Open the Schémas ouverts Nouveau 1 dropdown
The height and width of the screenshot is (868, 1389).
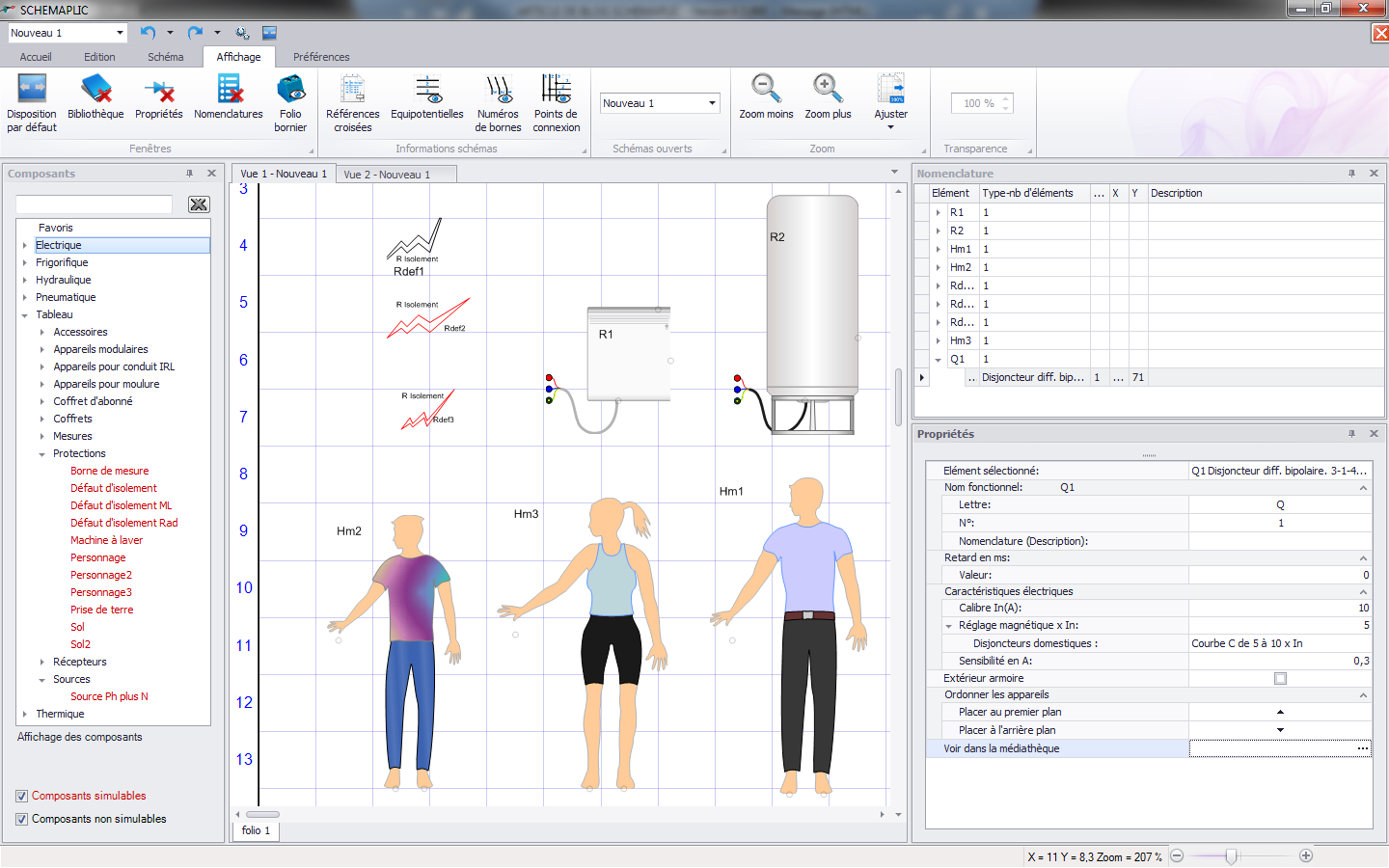pos(660,103)
